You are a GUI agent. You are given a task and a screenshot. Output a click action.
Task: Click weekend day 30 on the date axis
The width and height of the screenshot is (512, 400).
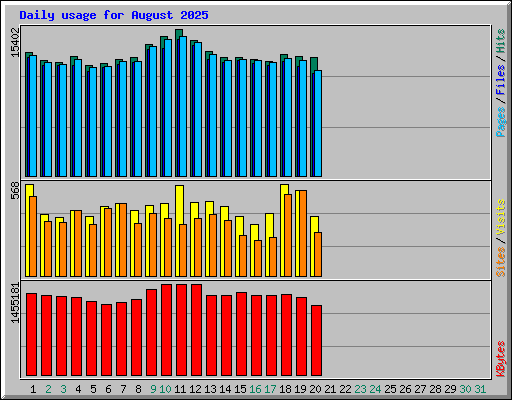(x=465, y=389)
